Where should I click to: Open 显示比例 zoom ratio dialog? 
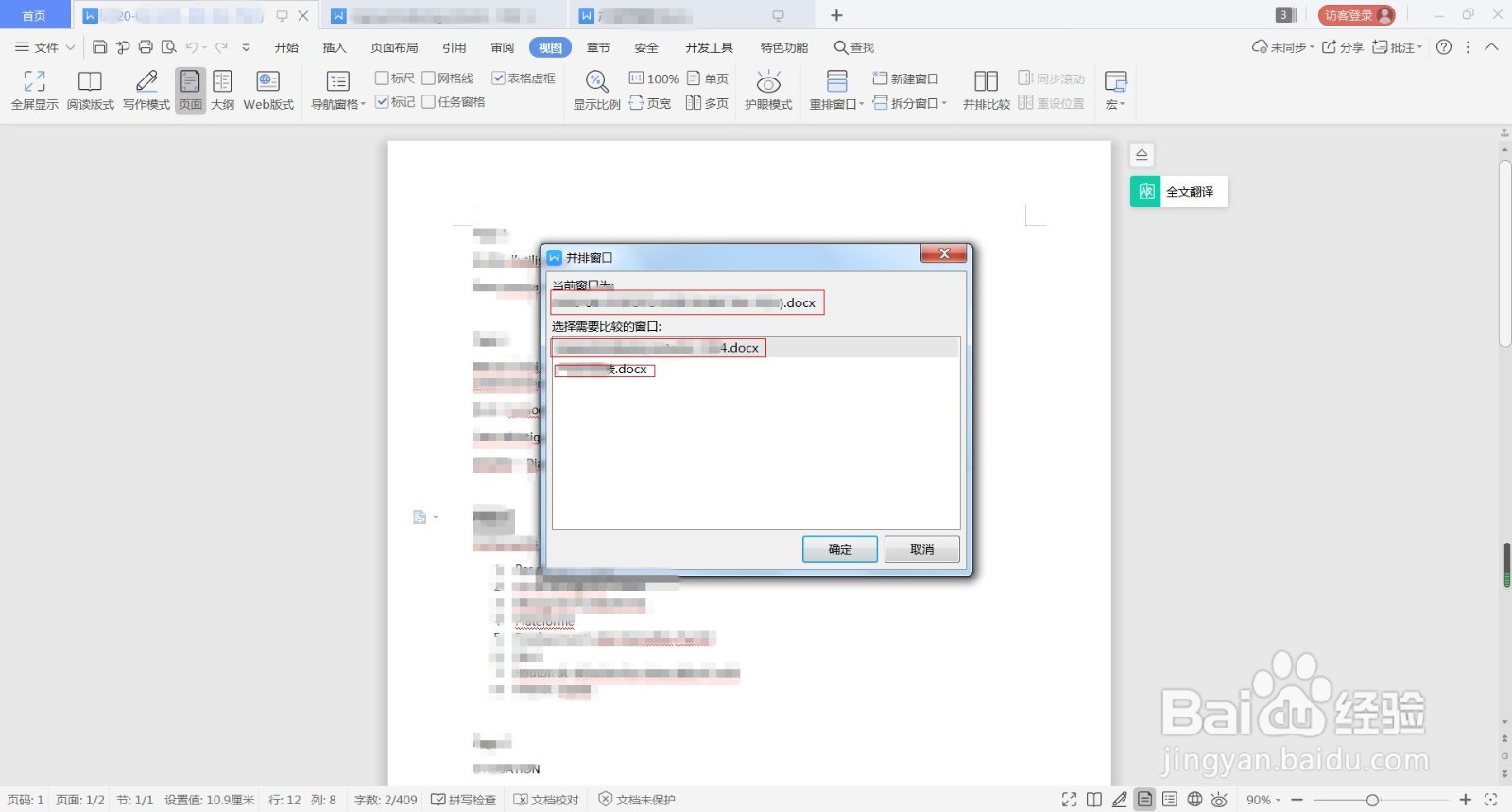[x=596, y=91]
